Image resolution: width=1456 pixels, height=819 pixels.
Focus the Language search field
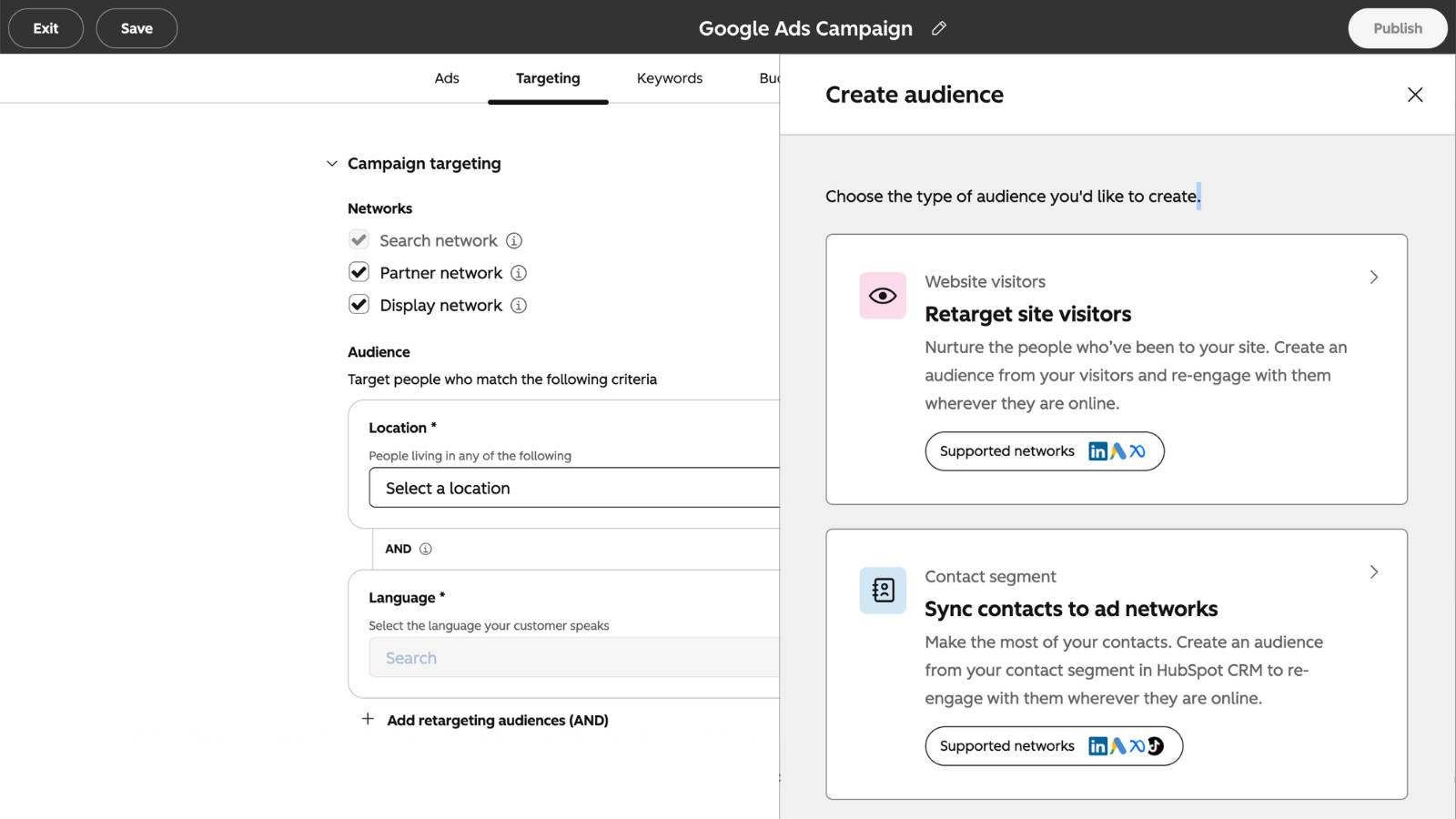pos(574,657)
